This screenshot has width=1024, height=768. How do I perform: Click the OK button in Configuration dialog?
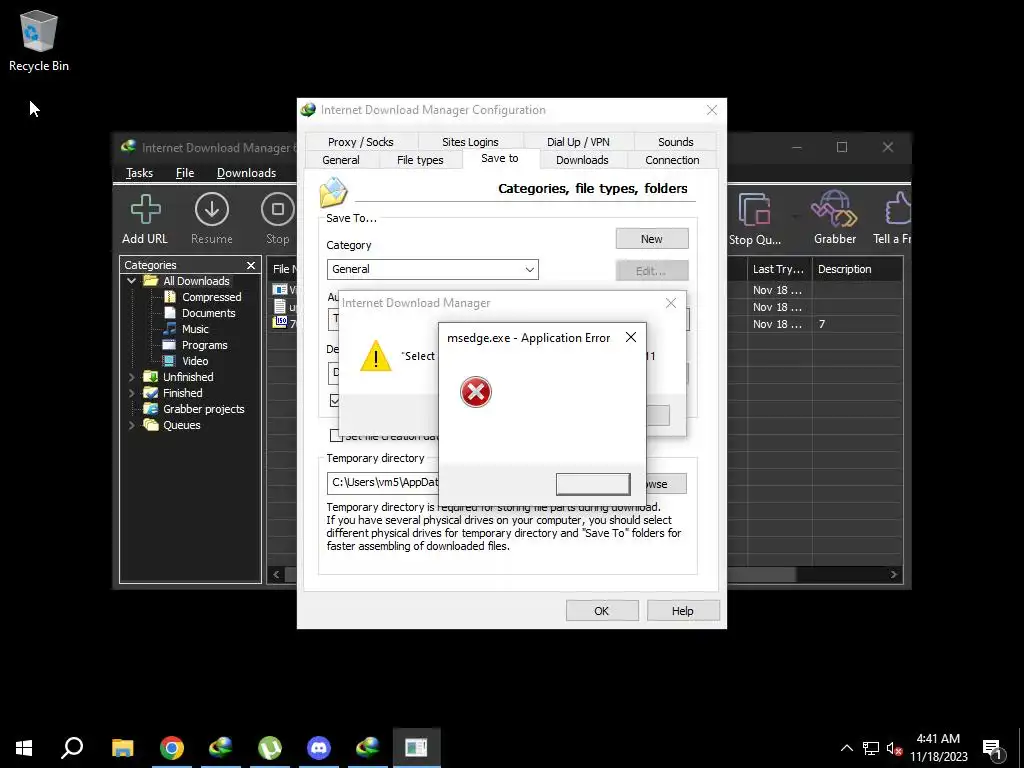pos(601,611)
